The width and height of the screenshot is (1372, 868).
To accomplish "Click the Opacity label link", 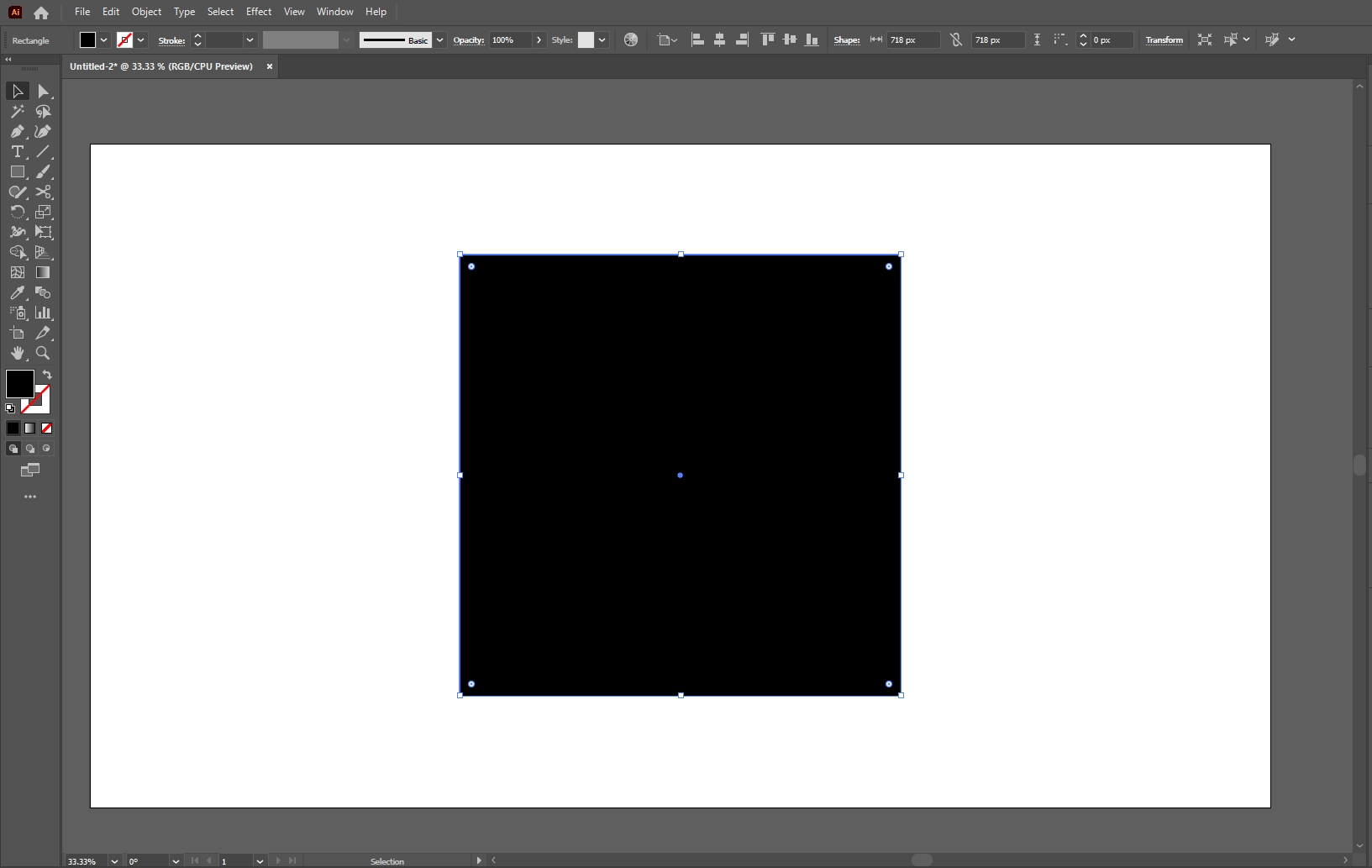I will (468, 39).
